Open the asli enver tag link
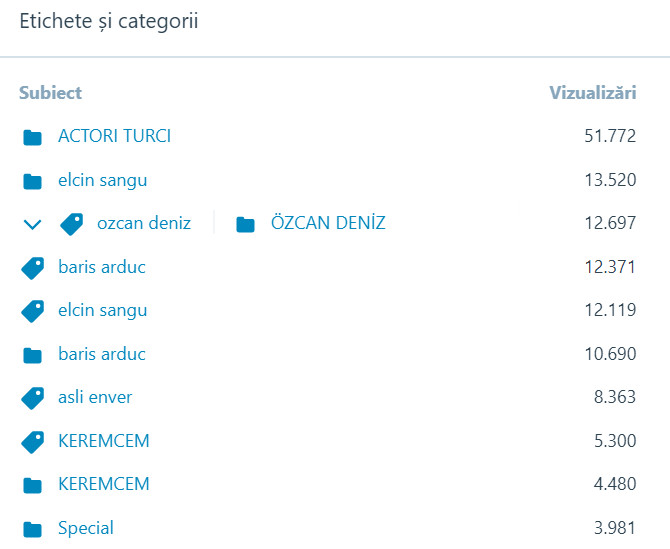 [95, 397]
